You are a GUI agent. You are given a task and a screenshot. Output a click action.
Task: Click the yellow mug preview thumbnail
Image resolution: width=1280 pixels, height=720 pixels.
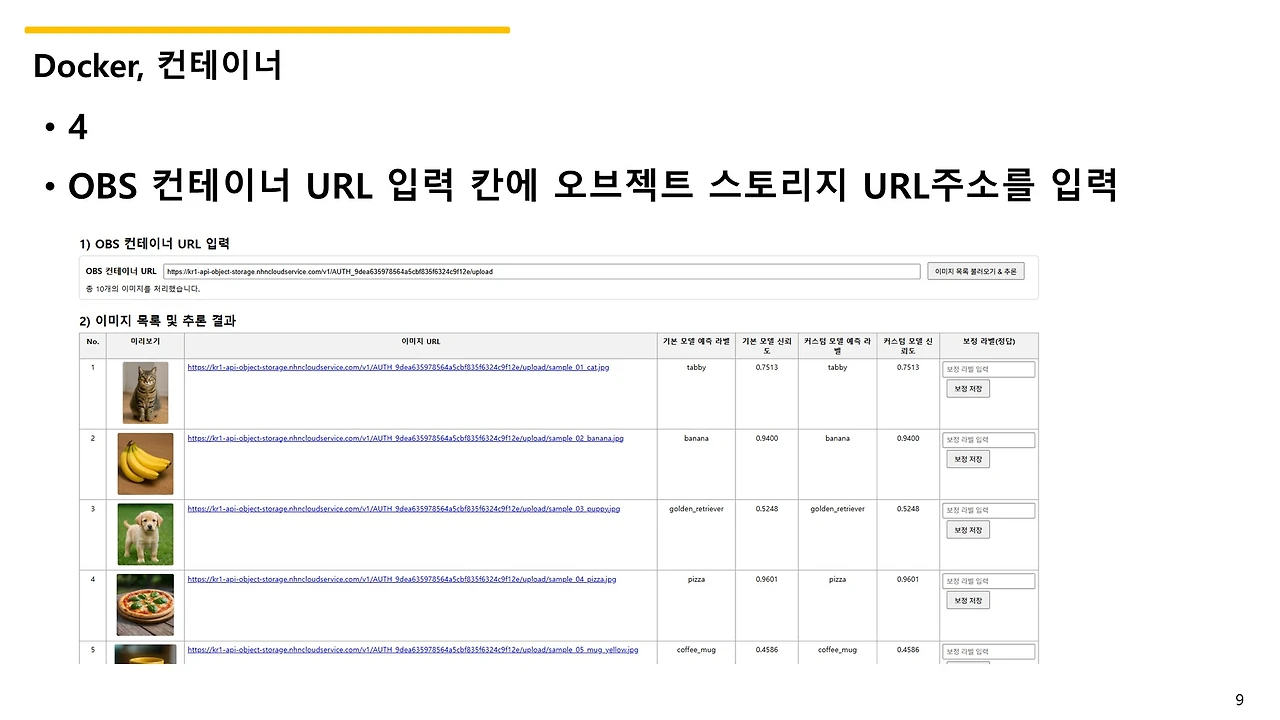(x=145, y=655)
